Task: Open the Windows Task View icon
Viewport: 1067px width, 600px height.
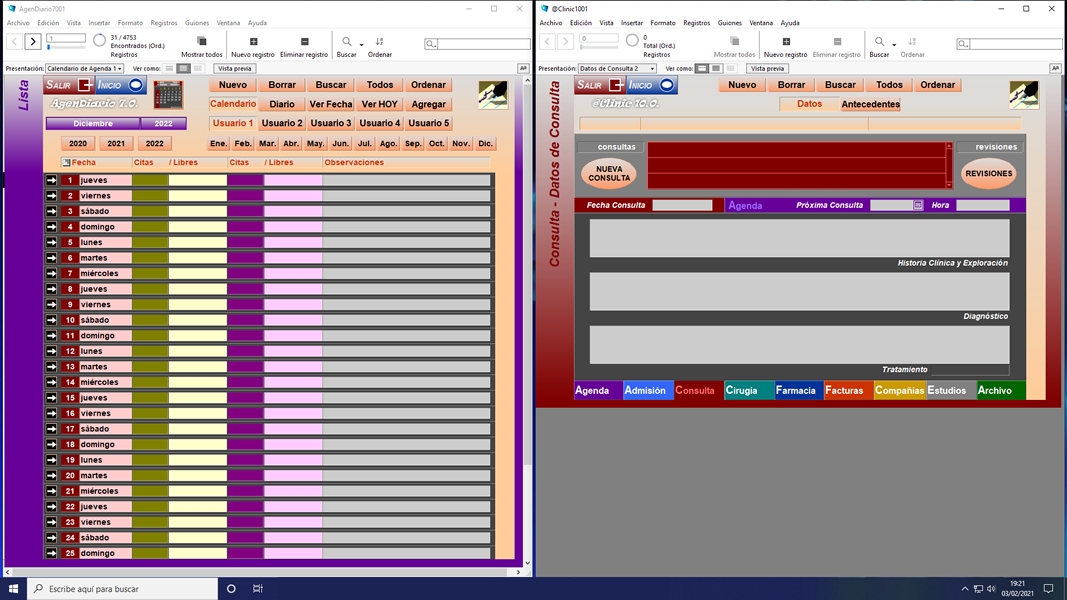Action: tap(257, 588)
